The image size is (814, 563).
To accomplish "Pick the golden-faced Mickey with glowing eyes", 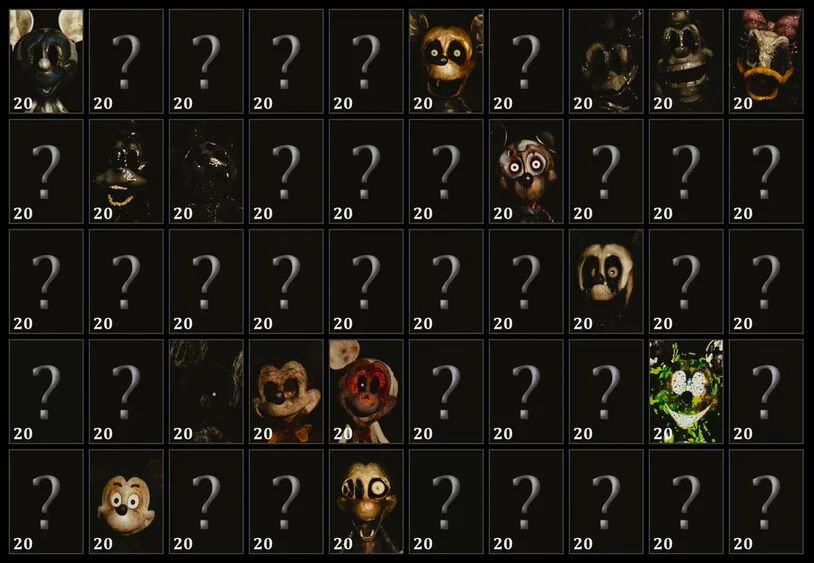I will (x=446, y=61).
